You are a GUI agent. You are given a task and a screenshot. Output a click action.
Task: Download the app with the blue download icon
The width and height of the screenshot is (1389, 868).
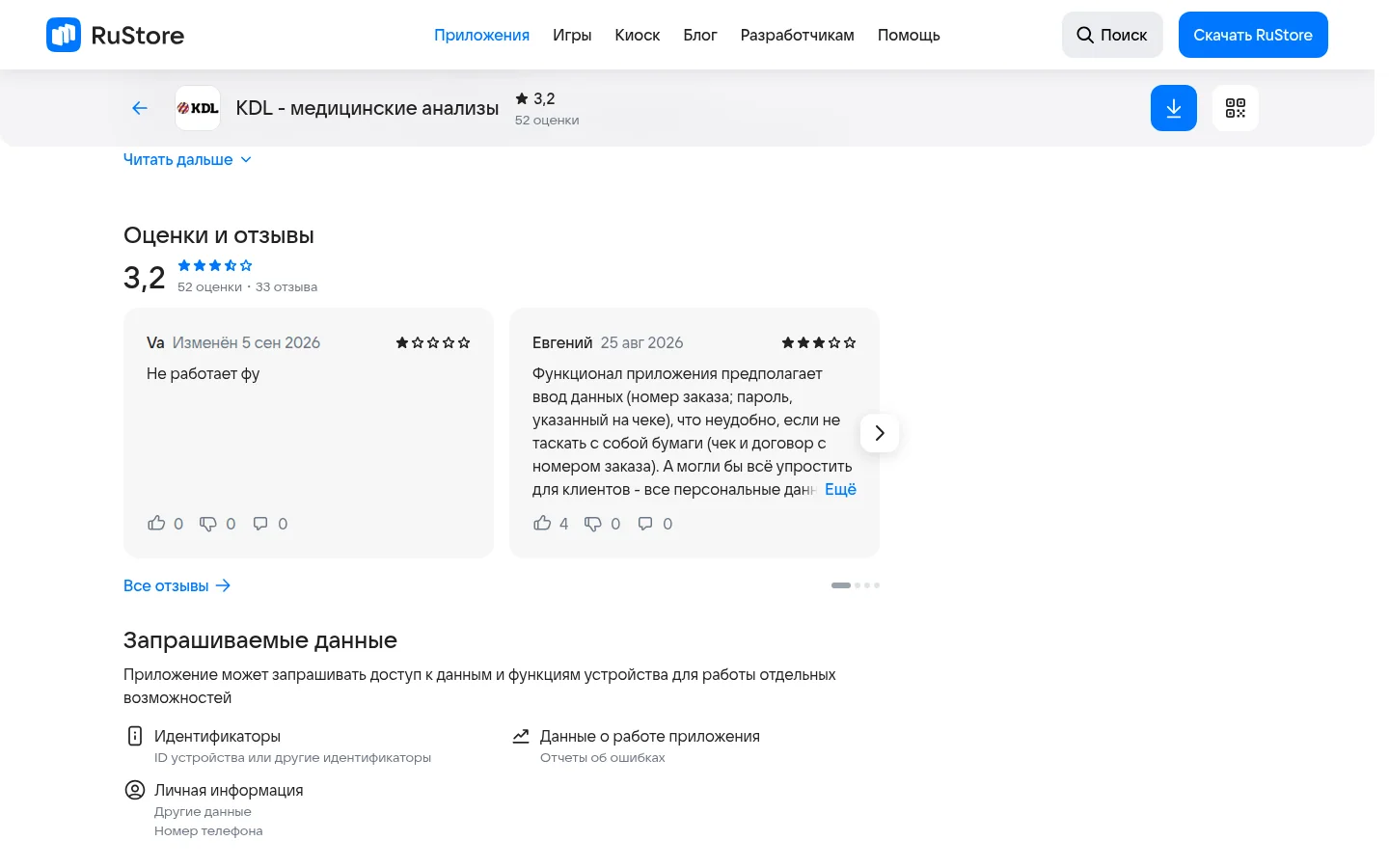[x=1174, y=108]
